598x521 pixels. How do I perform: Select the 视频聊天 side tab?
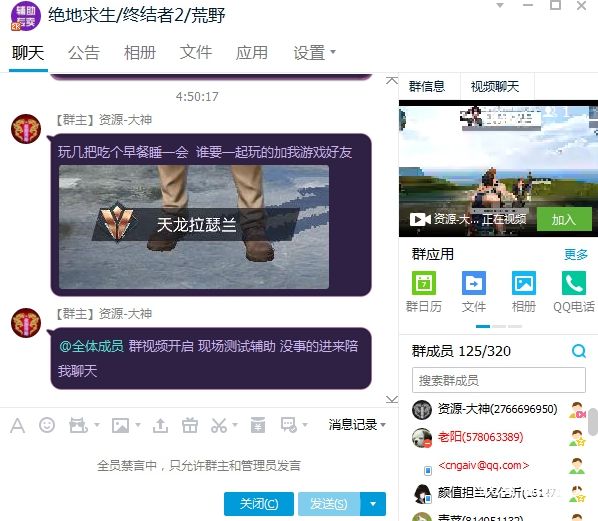[x=495, y=86]
